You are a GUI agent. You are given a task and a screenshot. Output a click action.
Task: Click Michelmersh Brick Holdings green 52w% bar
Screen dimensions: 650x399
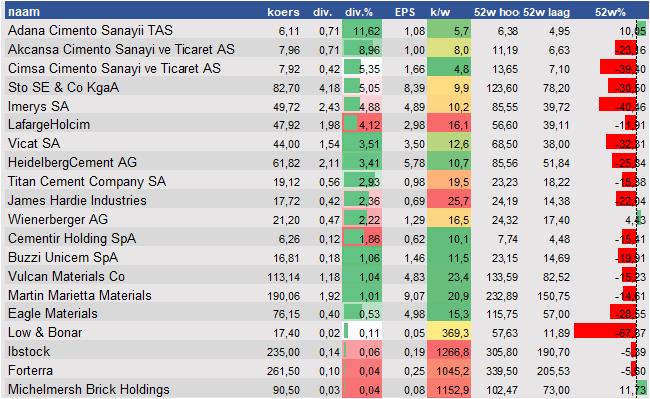click(x=642, y=389)
